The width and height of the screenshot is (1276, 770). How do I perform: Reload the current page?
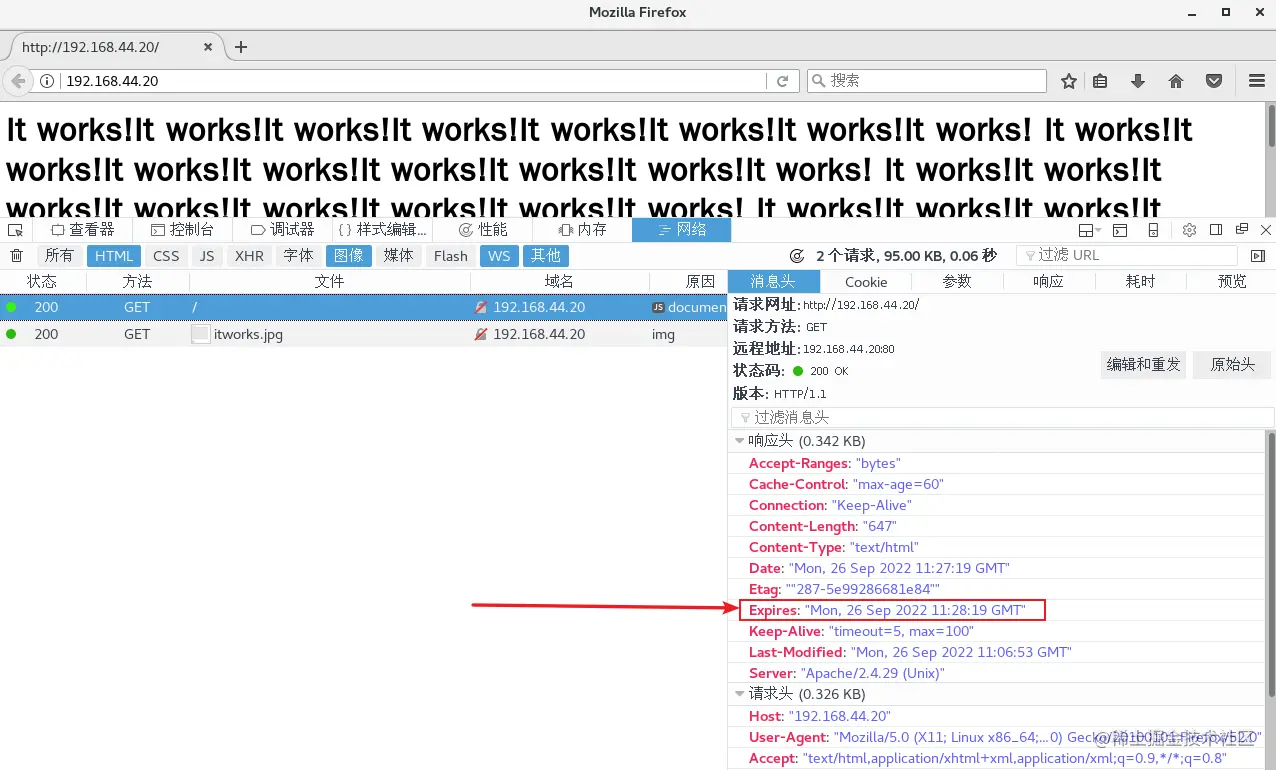(x=783, y=81)
